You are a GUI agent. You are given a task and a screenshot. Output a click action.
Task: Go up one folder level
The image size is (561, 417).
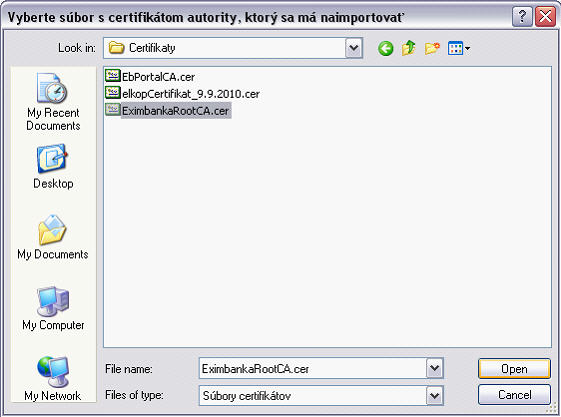409,48
